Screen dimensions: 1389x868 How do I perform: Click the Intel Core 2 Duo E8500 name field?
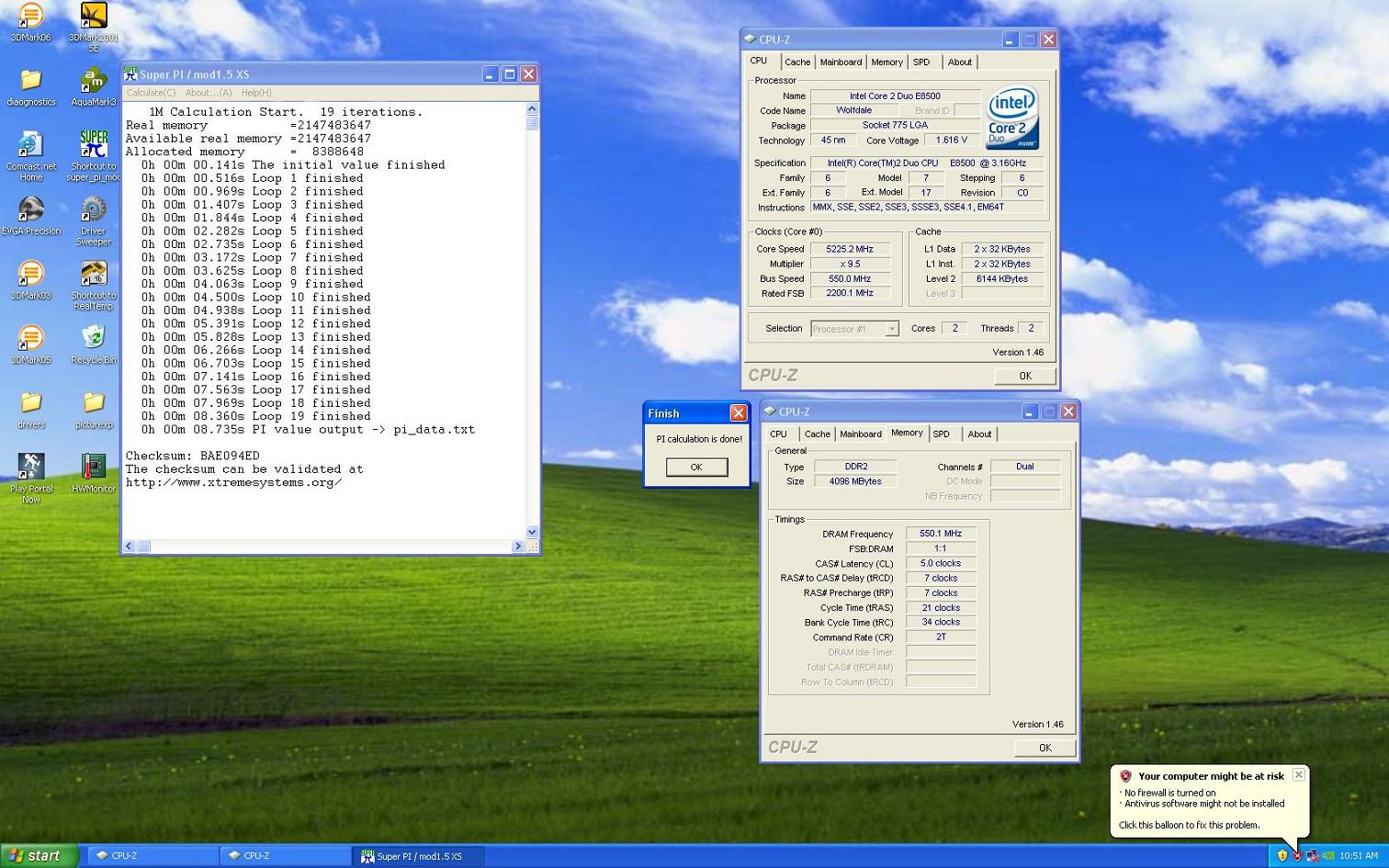895,96
